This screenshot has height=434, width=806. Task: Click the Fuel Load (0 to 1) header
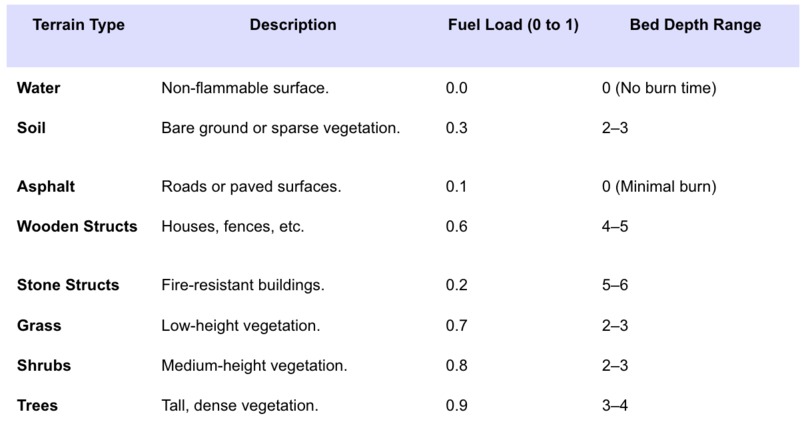[513, 25]
